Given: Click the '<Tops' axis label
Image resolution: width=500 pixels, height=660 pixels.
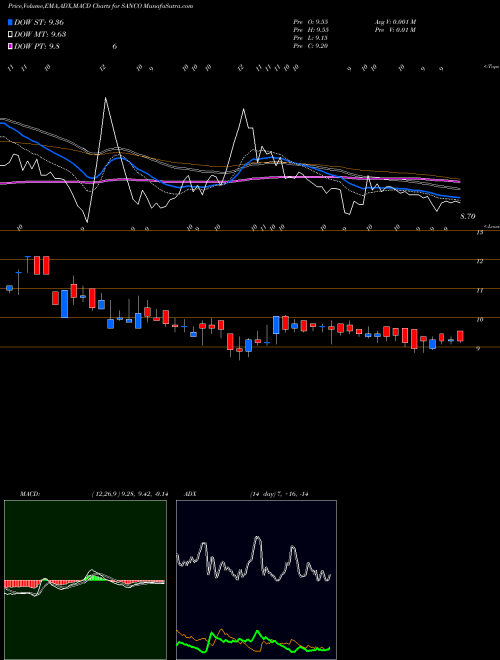Looking at the screenshot, I should tap(492, 67).
